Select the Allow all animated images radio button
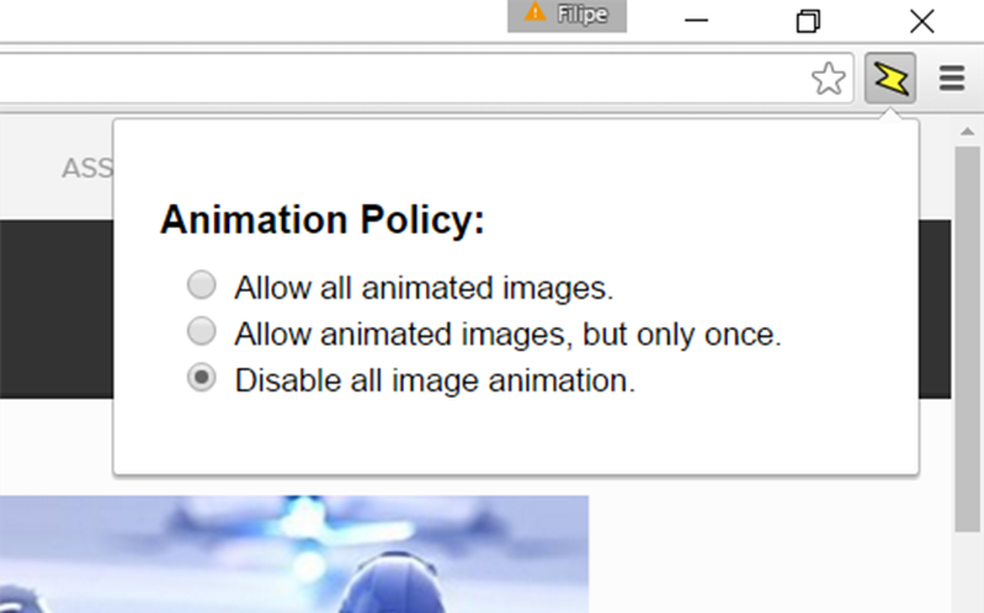The height and width of the screenshot is (613, 984). click(201, 285)
